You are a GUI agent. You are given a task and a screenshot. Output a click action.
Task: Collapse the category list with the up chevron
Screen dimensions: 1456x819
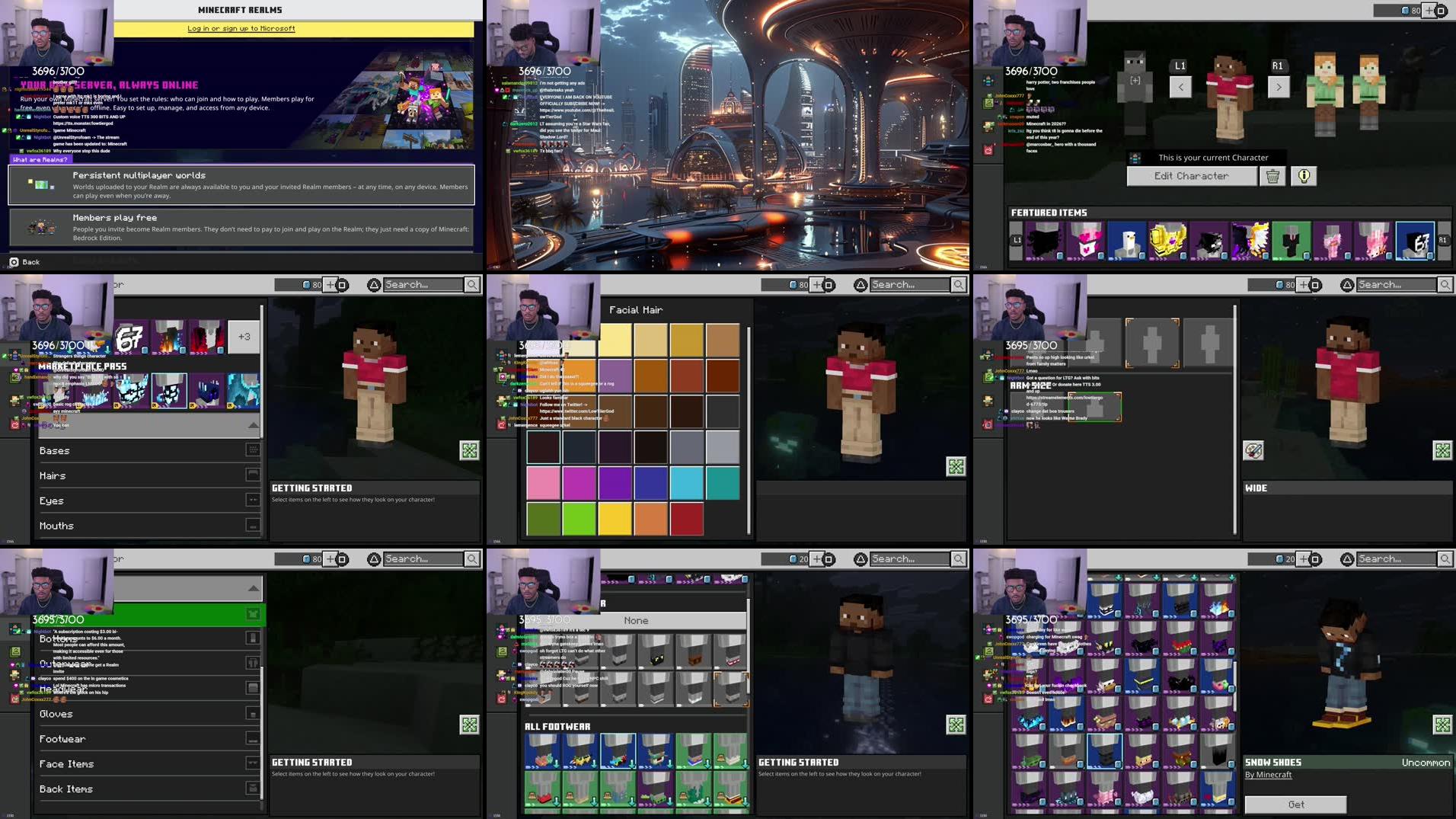pyautogui.click(x=254, y=587)
